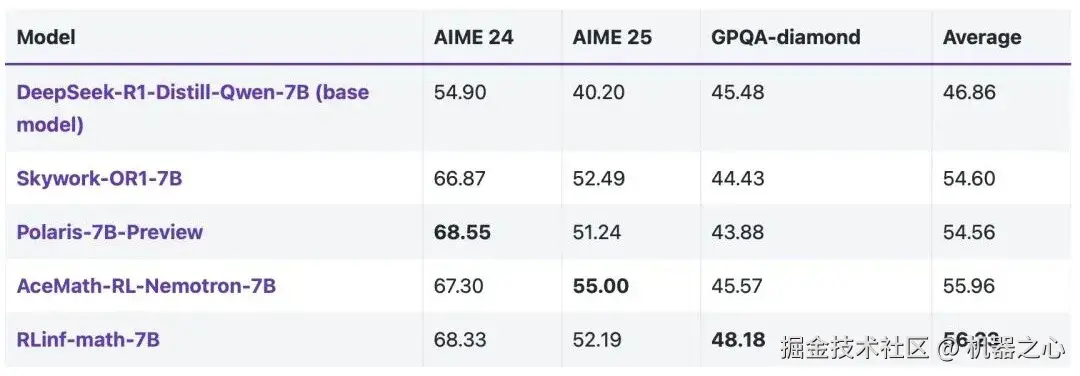Click the AIME 24 column header

click(473, 37)
